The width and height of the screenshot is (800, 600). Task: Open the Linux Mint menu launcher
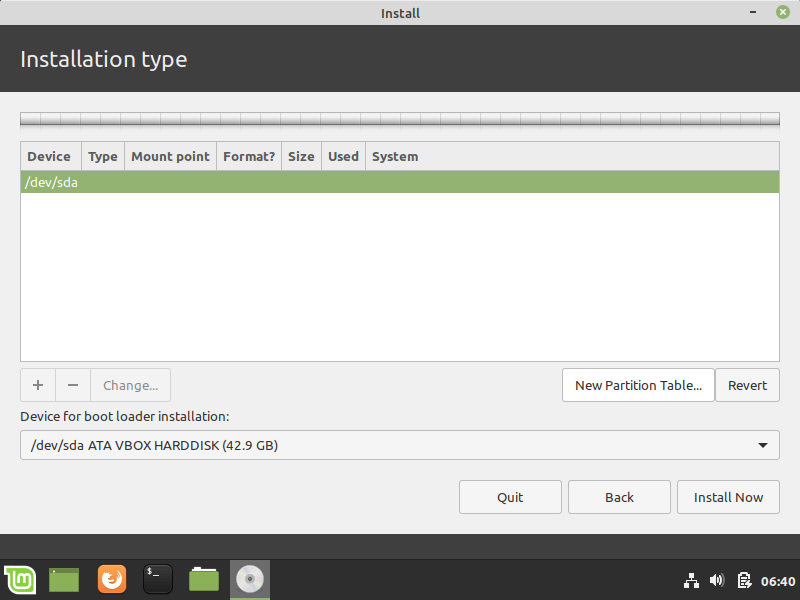coord(20,580)
